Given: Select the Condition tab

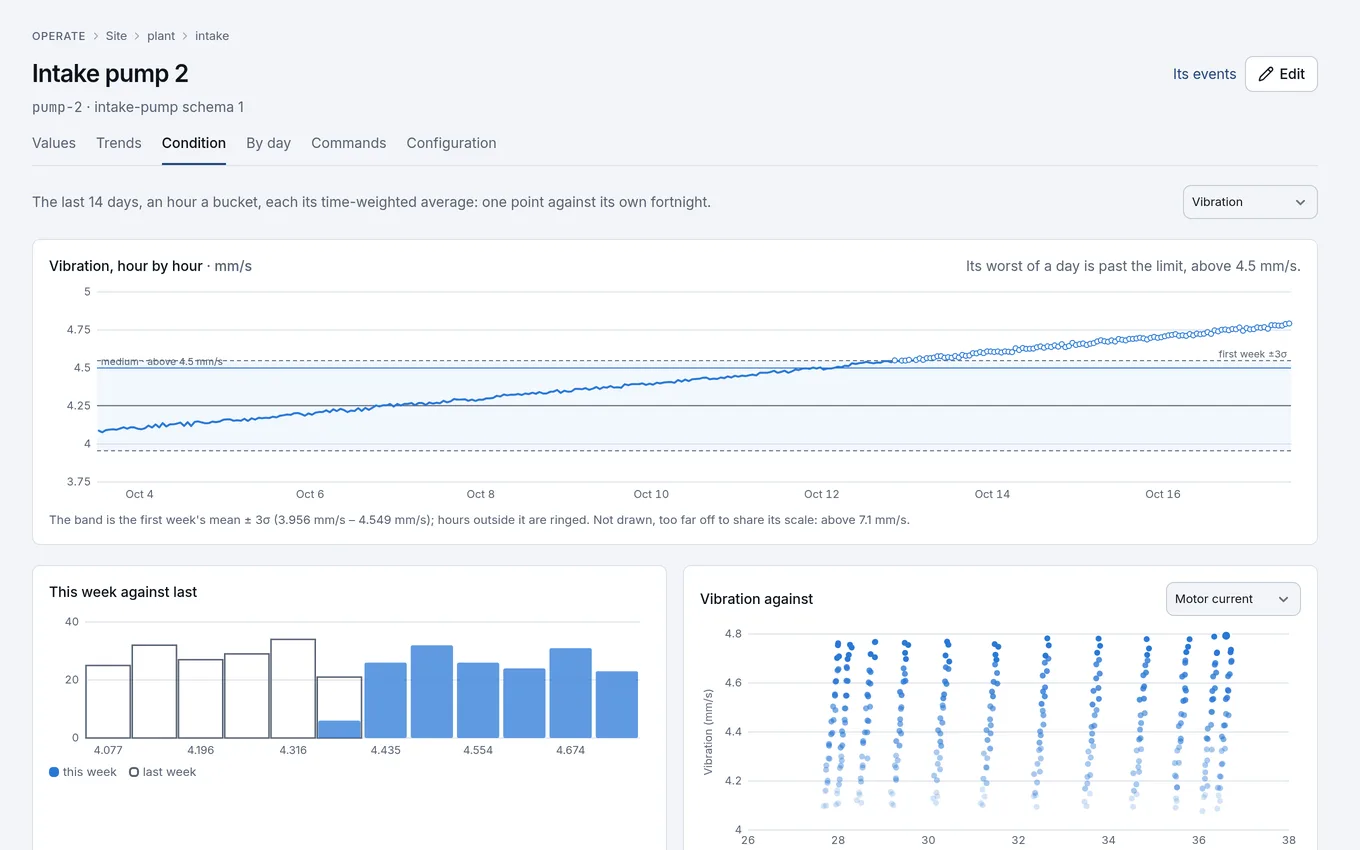Looking at the screenshot, I should [194, 143].
